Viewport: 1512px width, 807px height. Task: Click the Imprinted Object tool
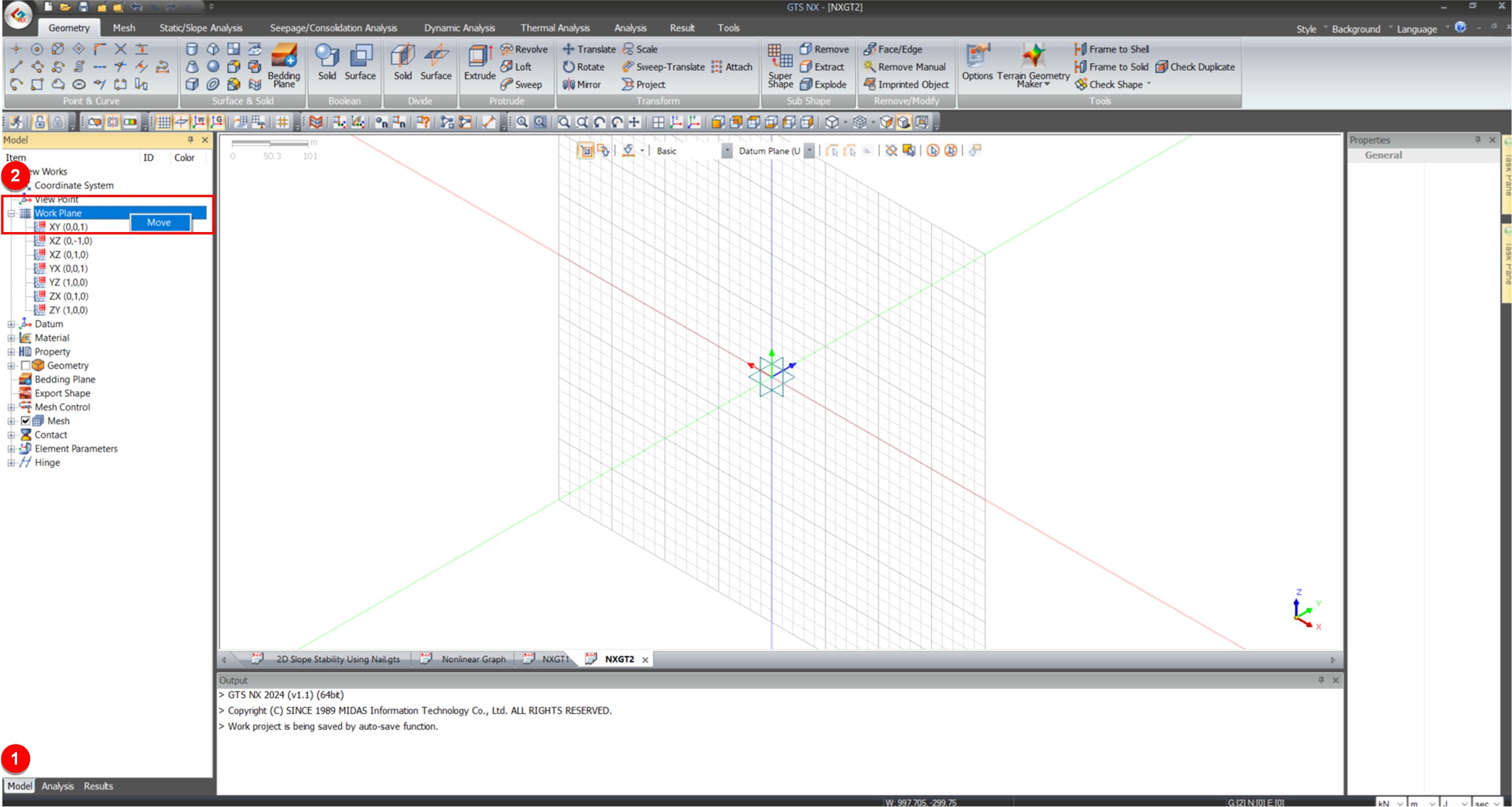tap(906, 84)
